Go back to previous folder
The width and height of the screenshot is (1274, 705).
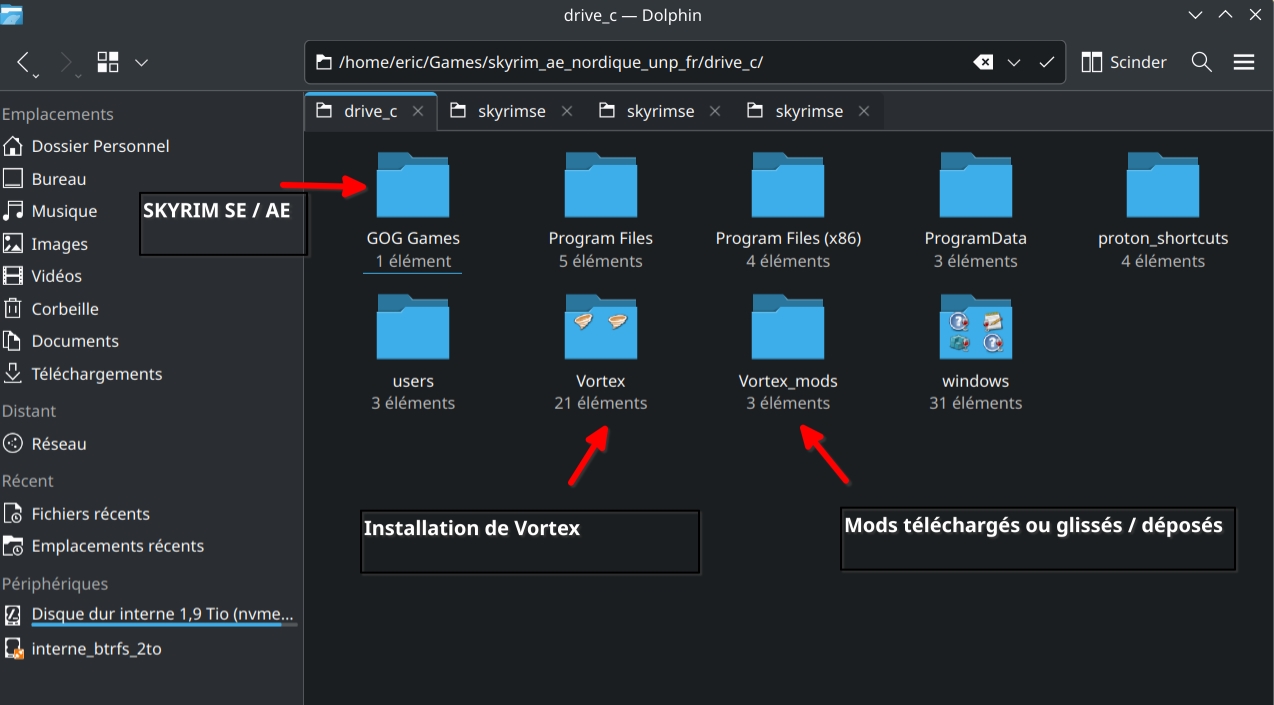click(x=26, y=62)
